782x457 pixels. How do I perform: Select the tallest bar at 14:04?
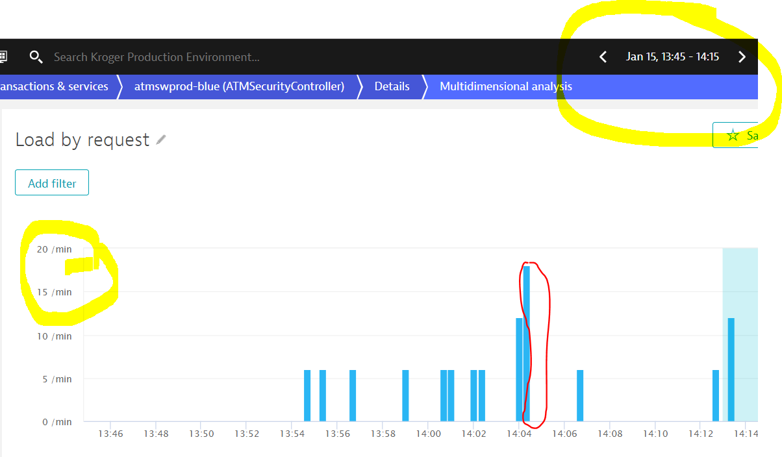coord(526,343)
